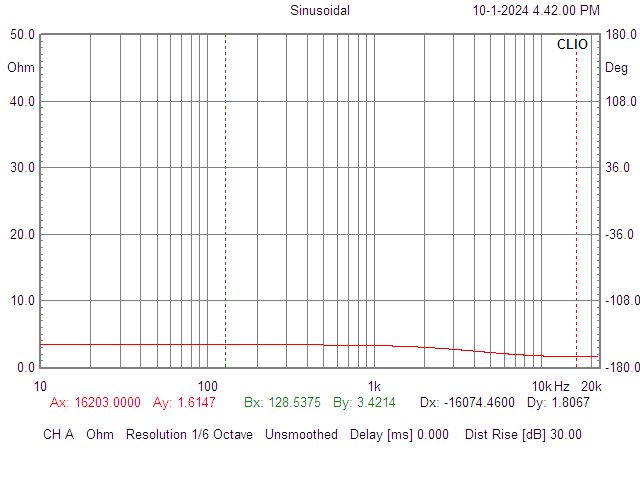Click the date and time stamp
The width and height of the screenshot is (640, 480).
(536, 11)
